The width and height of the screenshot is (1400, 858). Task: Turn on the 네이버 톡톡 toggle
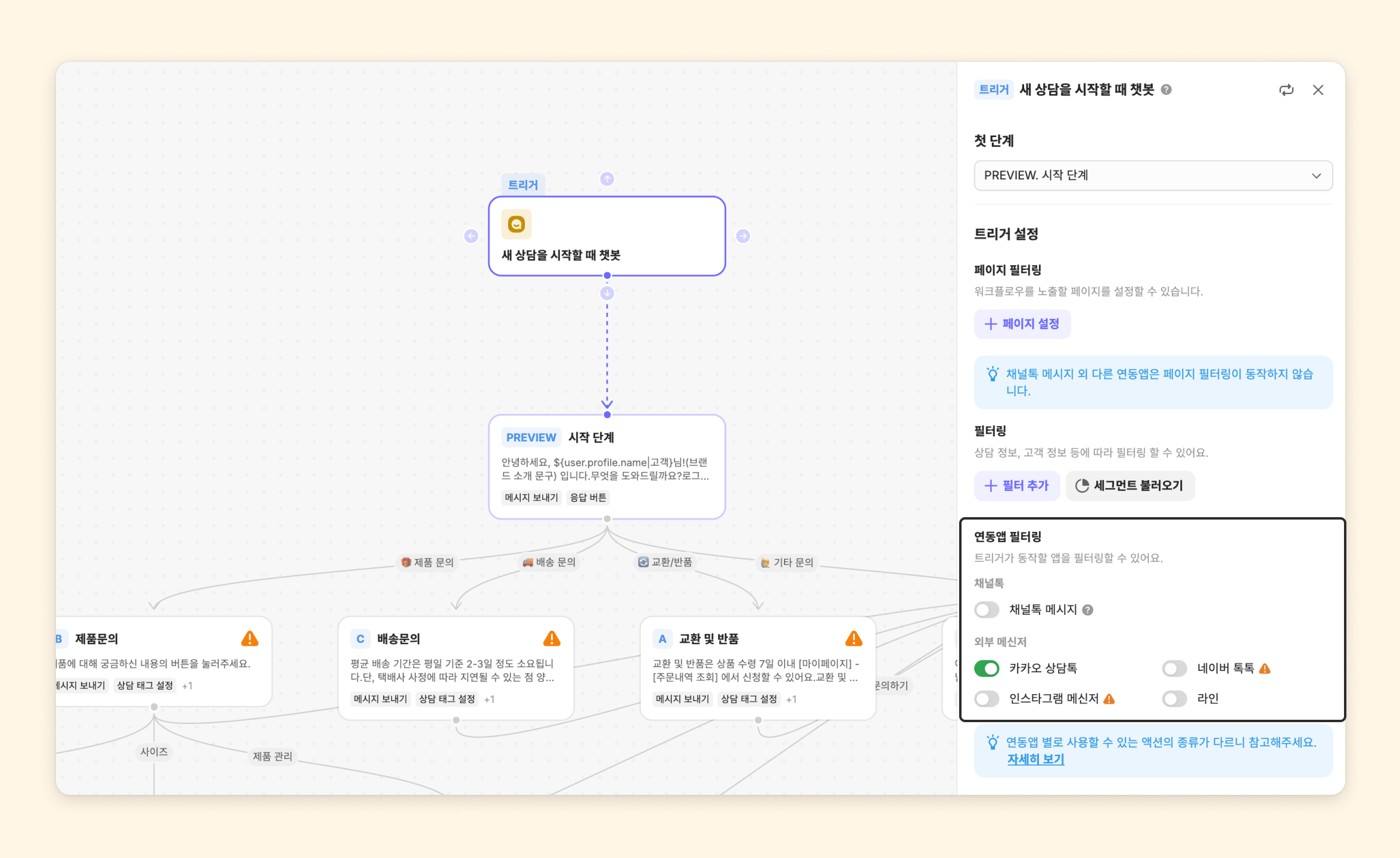(1174, 669)
